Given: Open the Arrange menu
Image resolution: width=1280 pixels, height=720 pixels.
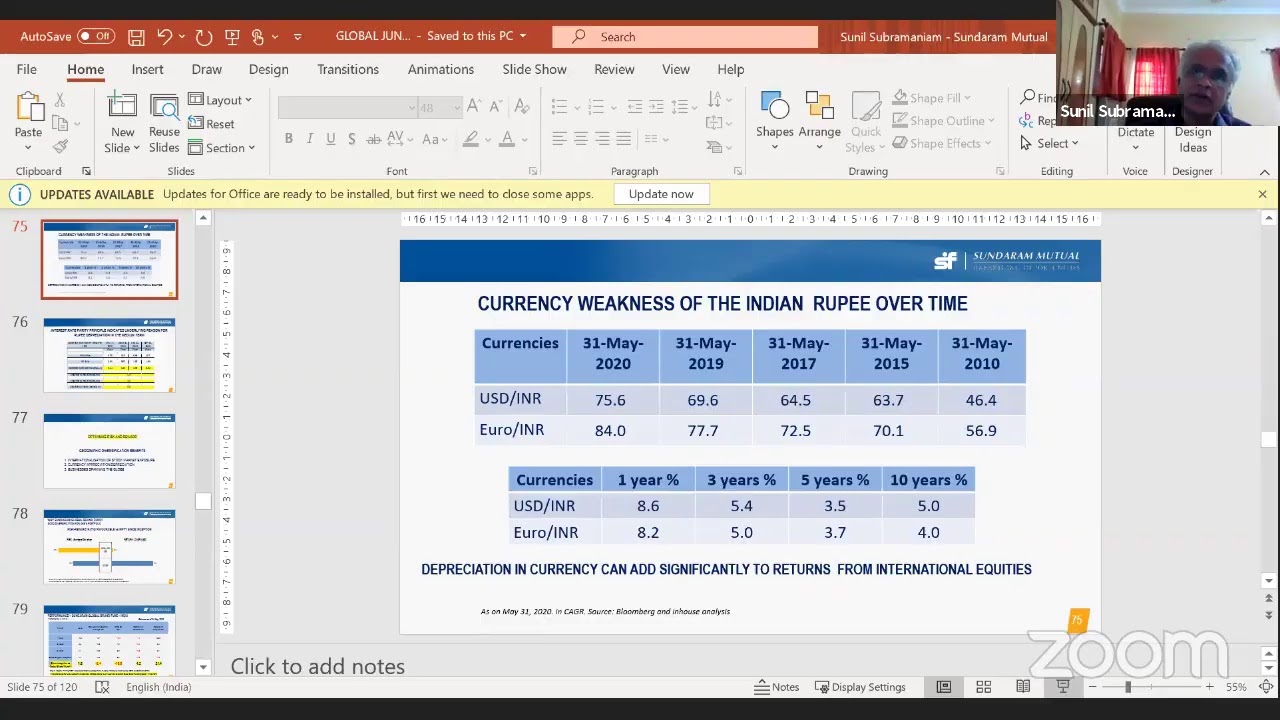Looking at the screenshot, I should point(820,121).
